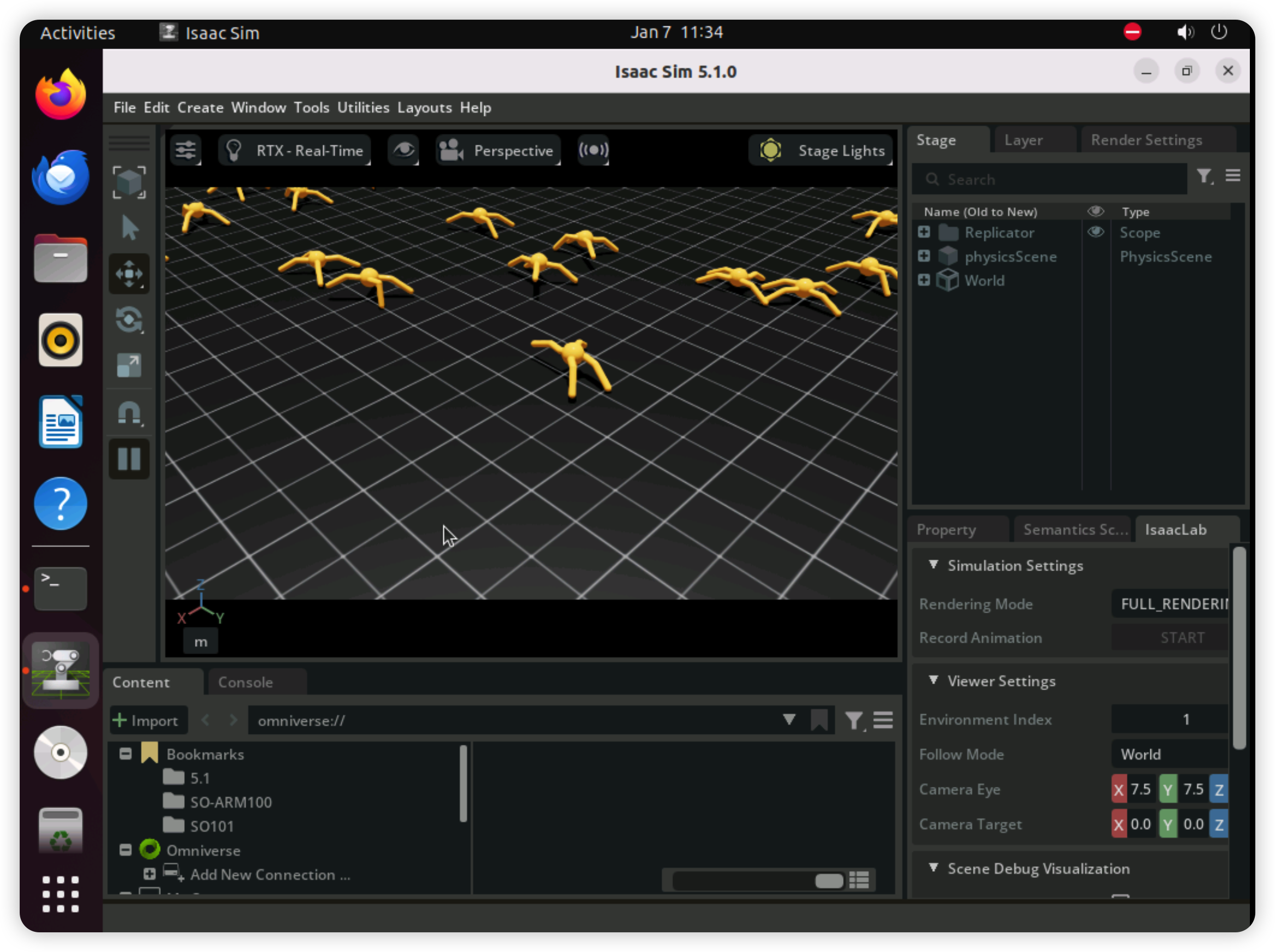The width and height of the screenshot is (1275, 952).
Task: Toggle visibility eye of Replicator prim
Action: pos(1095,232)
